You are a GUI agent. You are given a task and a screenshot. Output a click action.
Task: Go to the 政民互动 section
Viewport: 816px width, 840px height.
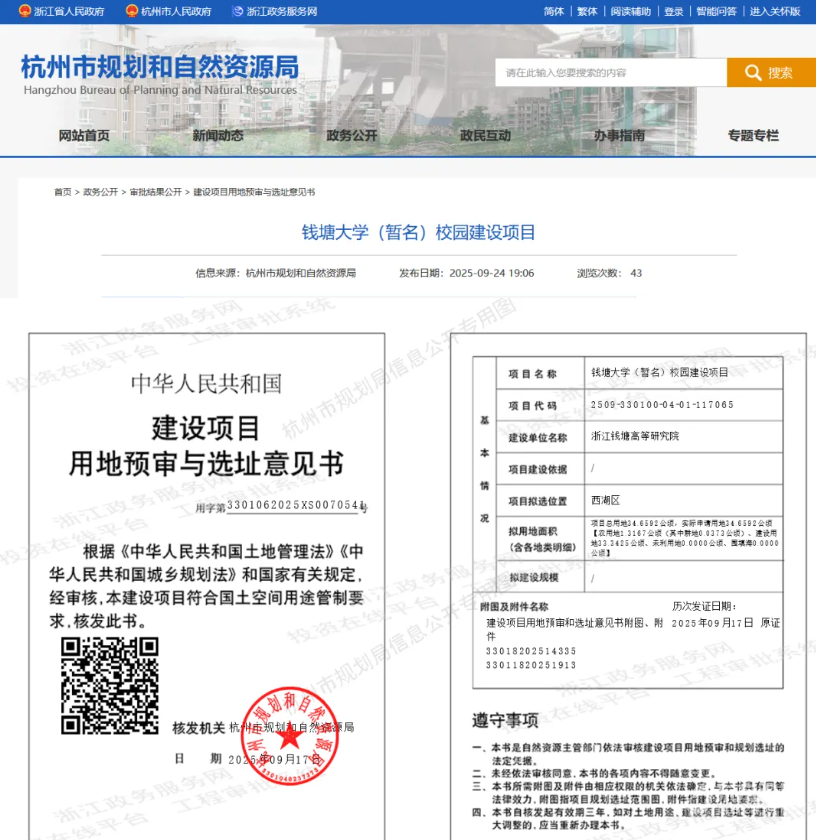coord(485,136)
